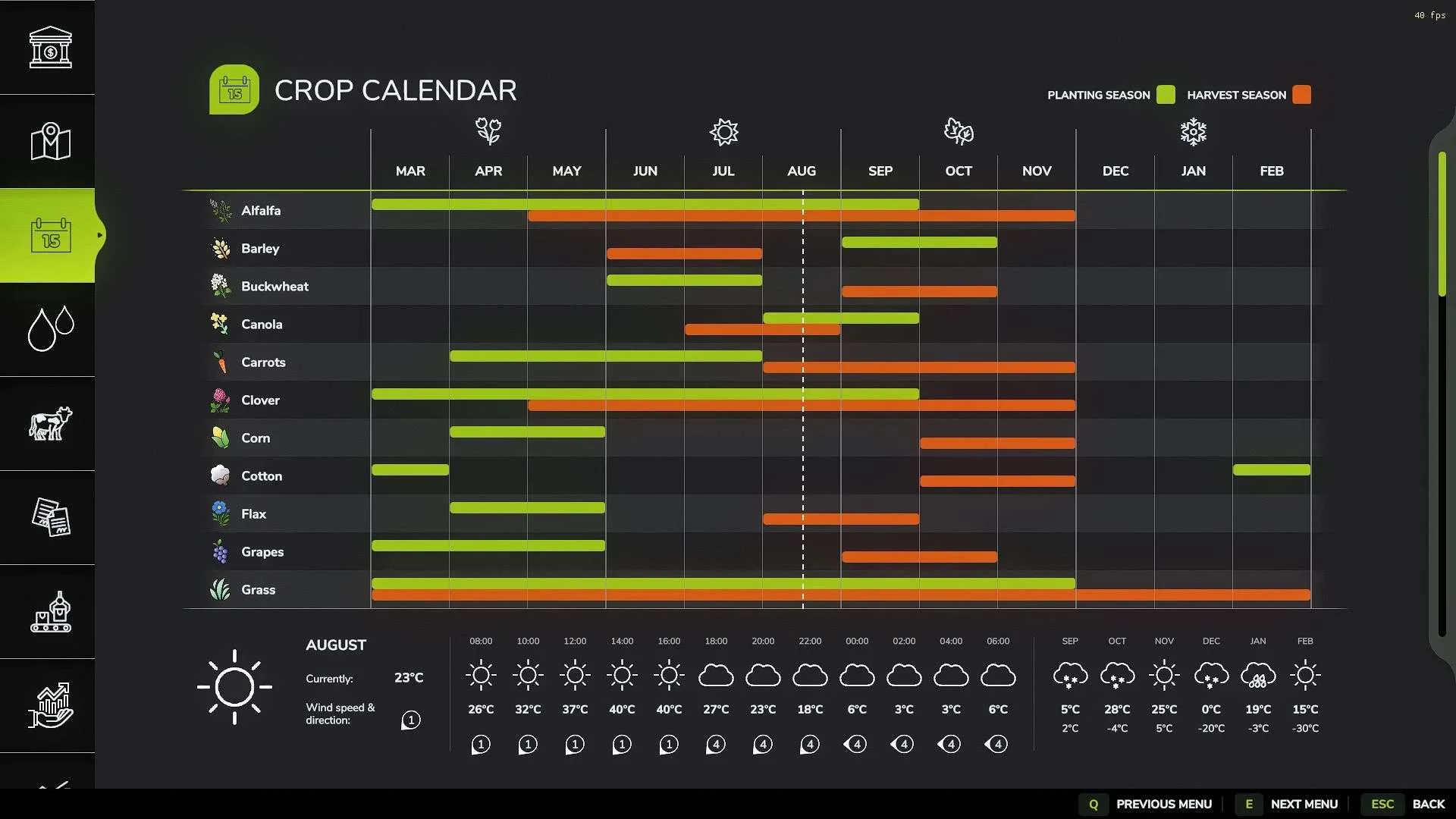Image resolution: width=1456 pixels, height=819 pixels.
Task: Open the finances bank icon in sidebar
Action: [50, 47]
